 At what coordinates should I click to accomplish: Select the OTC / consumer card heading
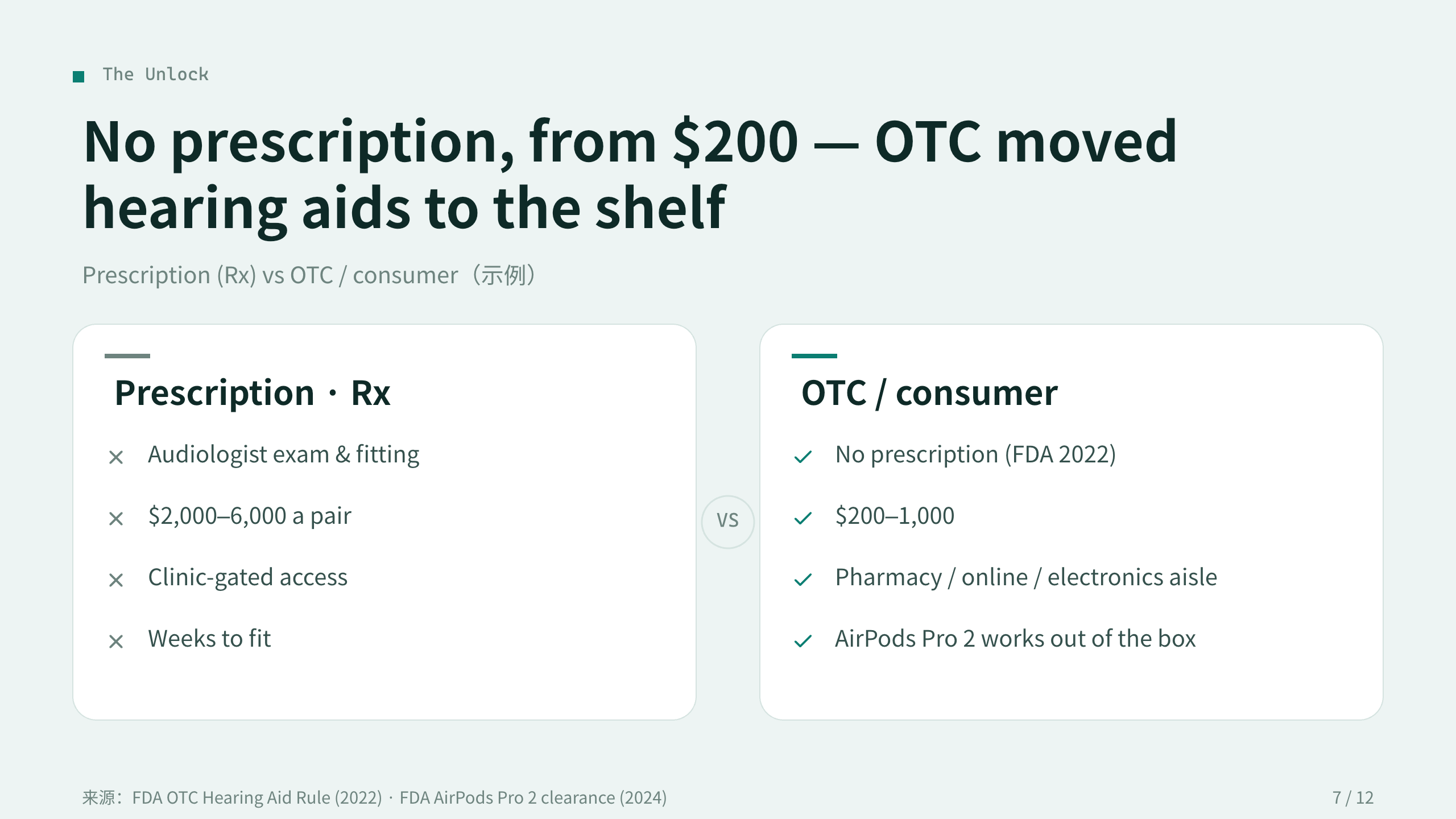[x=929, y=393]
